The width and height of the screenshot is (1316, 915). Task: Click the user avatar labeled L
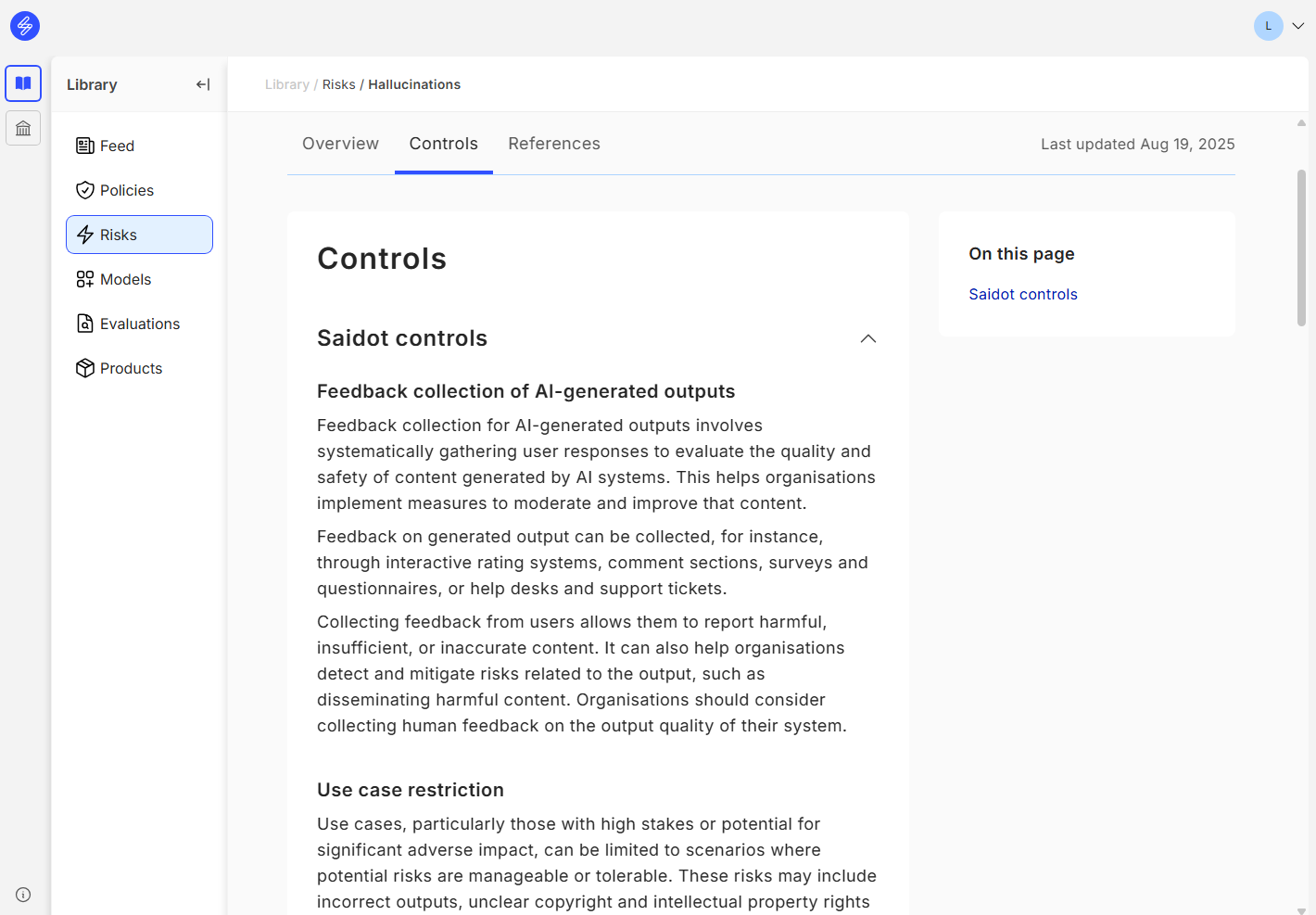[x=1268, y=26]
